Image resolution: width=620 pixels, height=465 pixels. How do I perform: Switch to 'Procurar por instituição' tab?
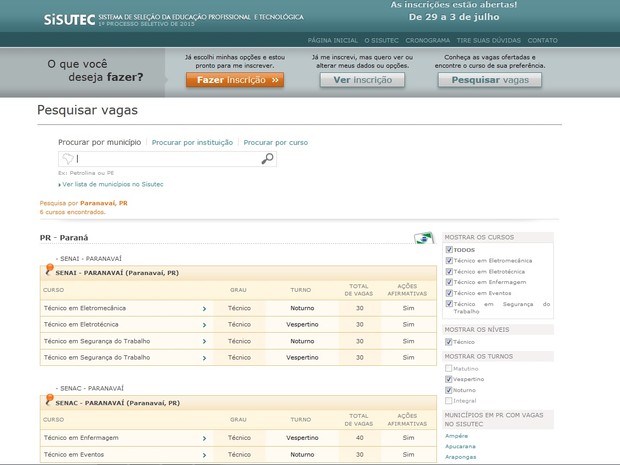coord(192,142)
